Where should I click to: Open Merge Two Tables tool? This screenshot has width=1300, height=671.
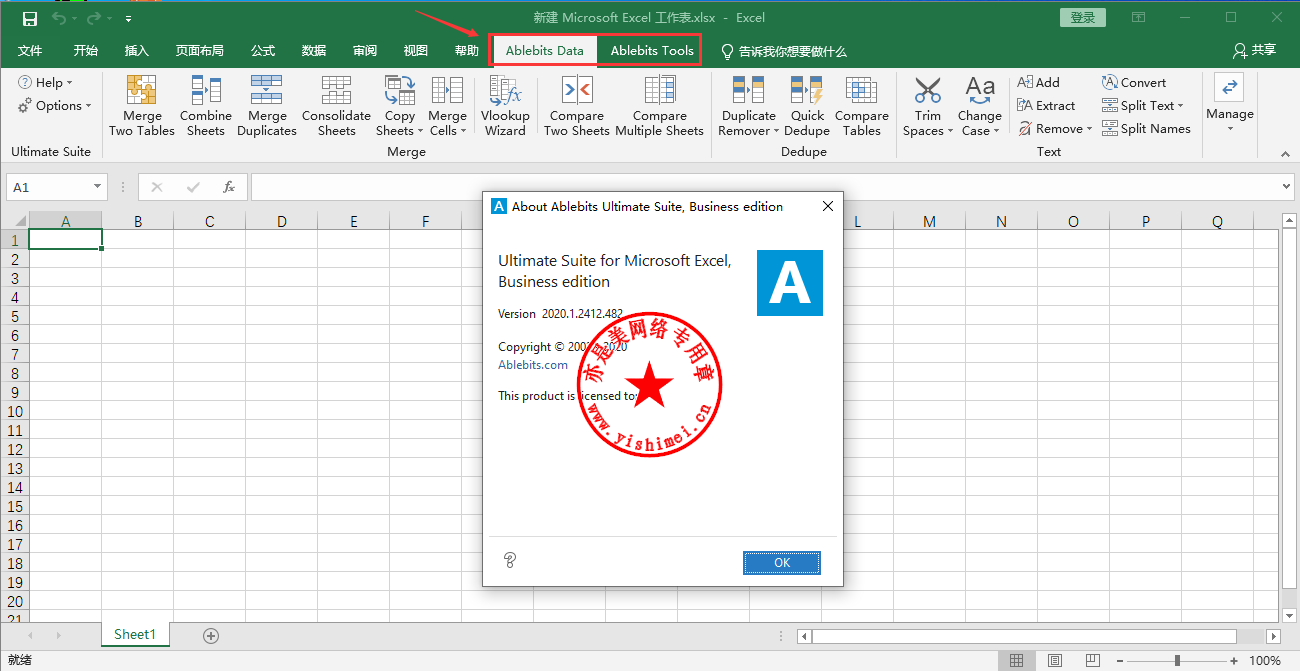[142, 106]
